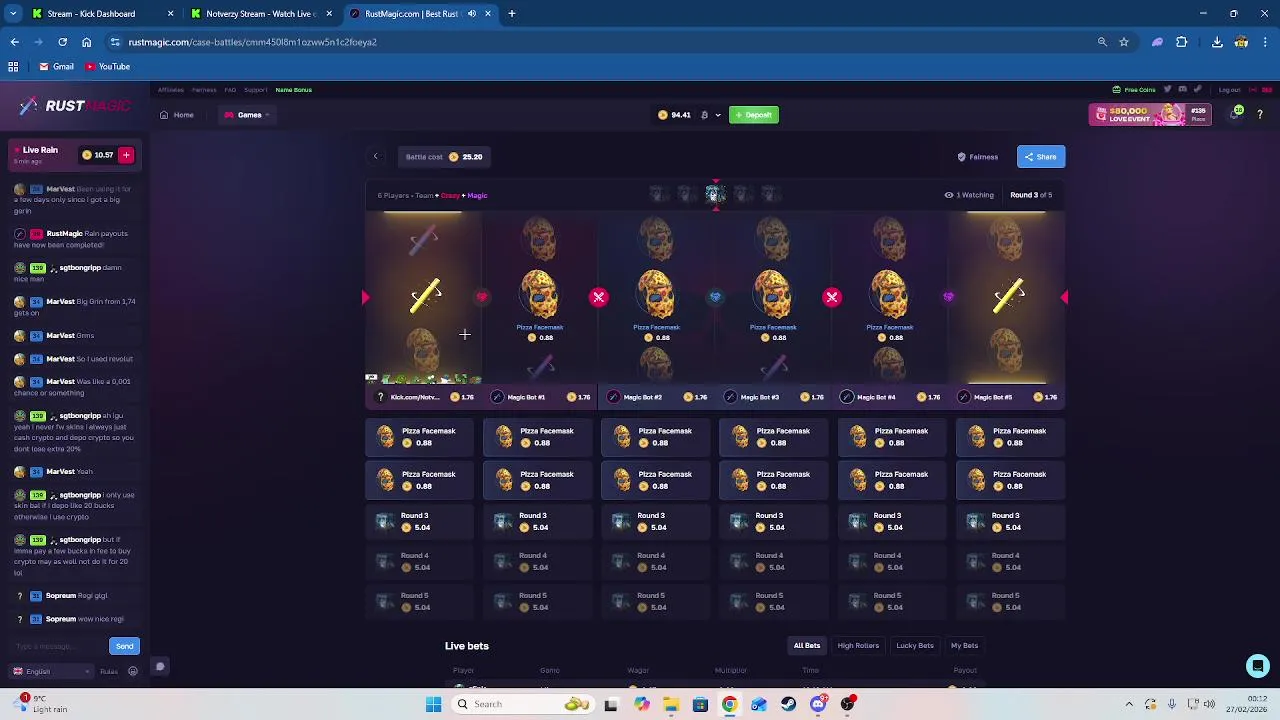Click the browser back arrow

(x=14, y=42)
